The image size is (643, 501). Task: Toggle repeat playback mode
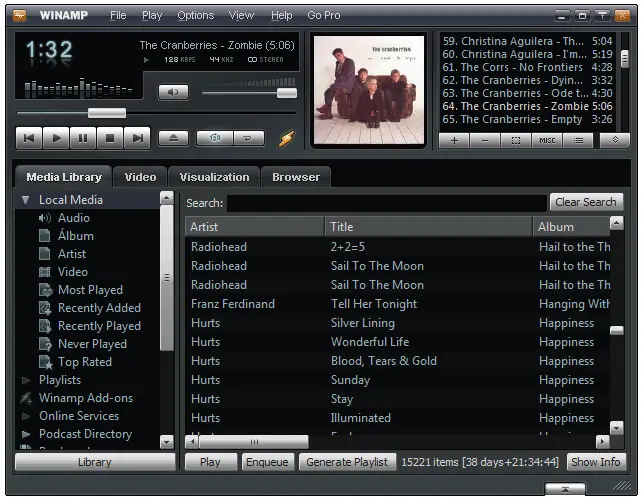(249, 138)
